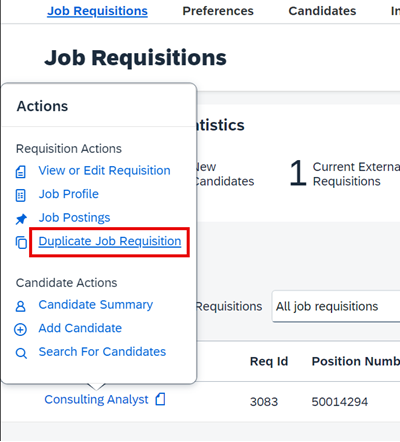Select Duplicate Job Requisition
The width and height of the screenshot is (400, 442).
pyautogui.click(x=110, y=241)
